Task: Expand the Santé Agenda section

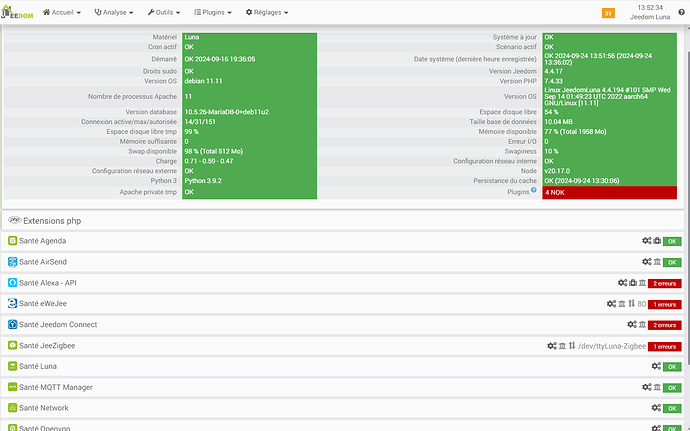Action: point(342,241)
